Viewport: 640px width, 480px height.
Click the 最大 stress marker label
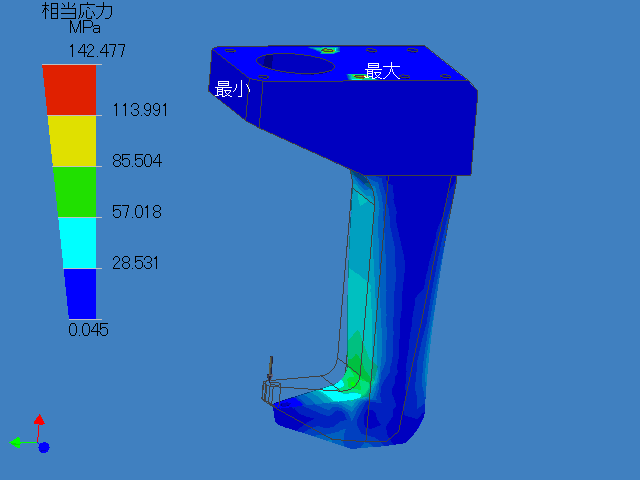[x=382, y=71]
